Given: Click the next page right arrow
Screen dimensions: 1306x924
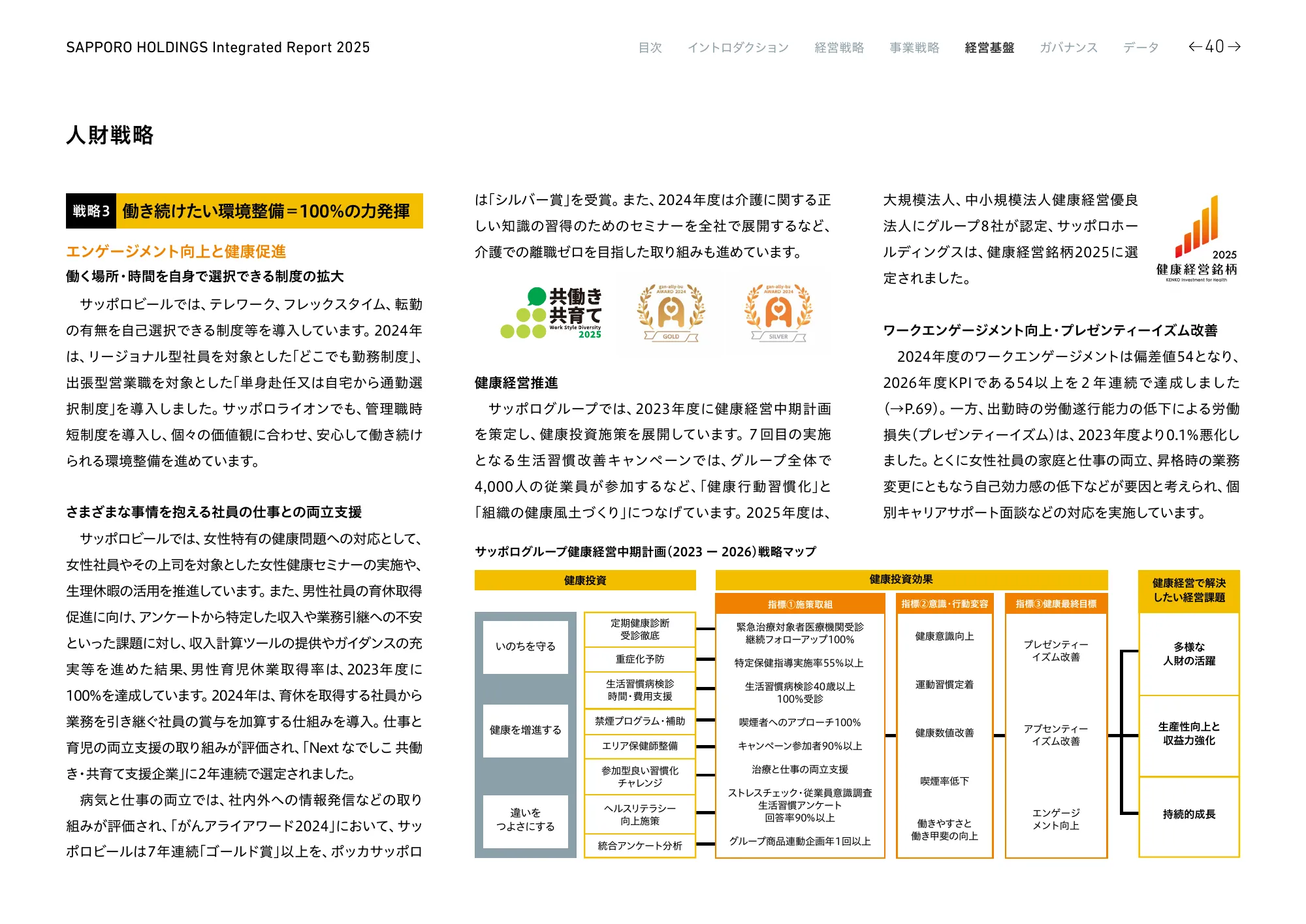Looking at the screenshot, I should (1234, 46).
